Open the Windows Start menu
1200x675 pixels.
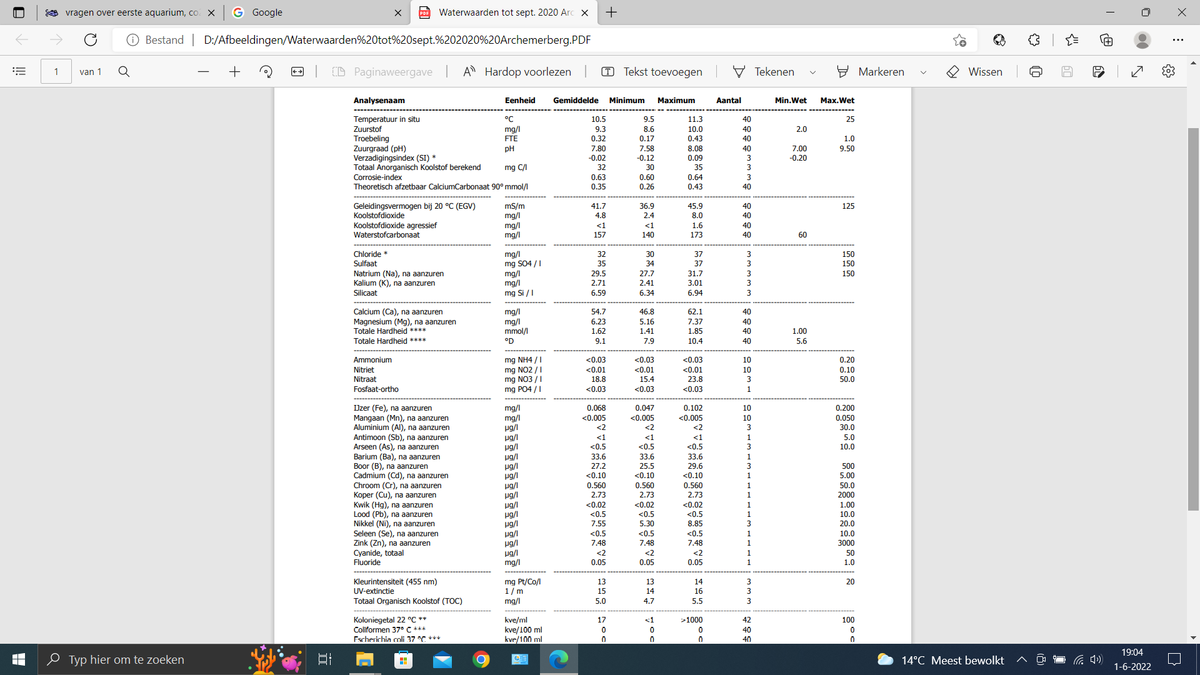(20, 659)
